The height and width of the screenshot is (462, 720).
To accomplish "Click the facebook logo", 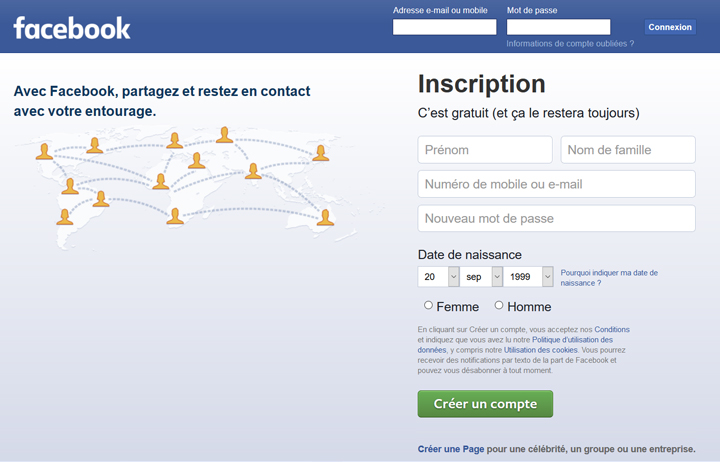I will point(72,28).
